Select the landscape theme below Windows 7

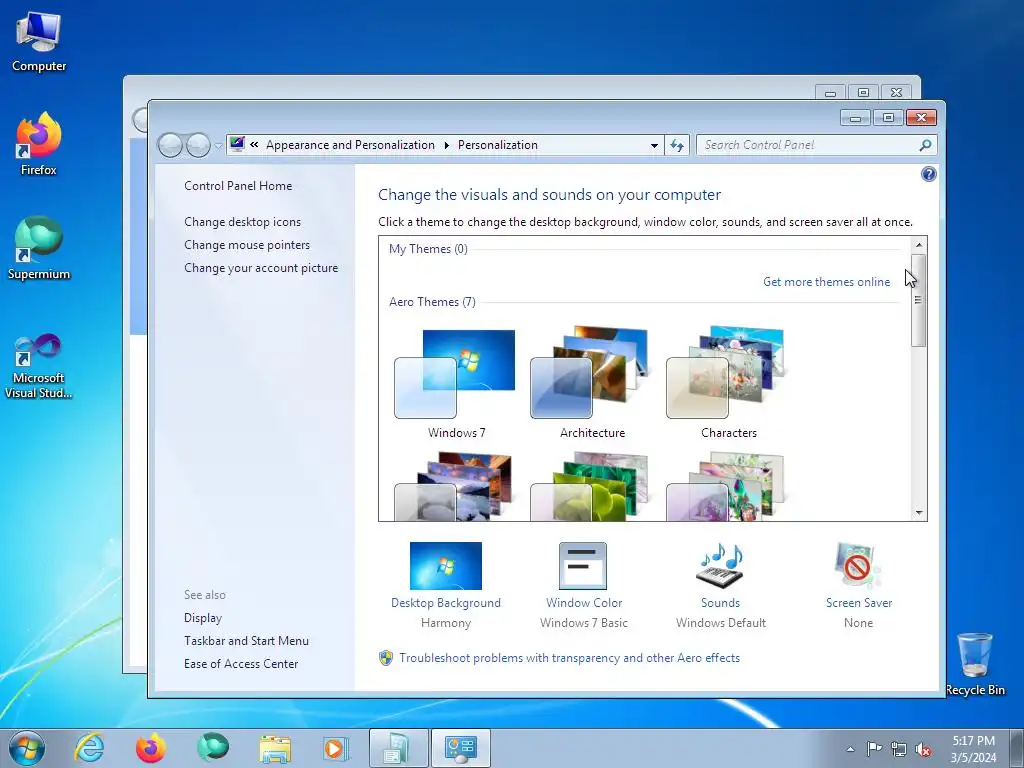click(456, 487)
